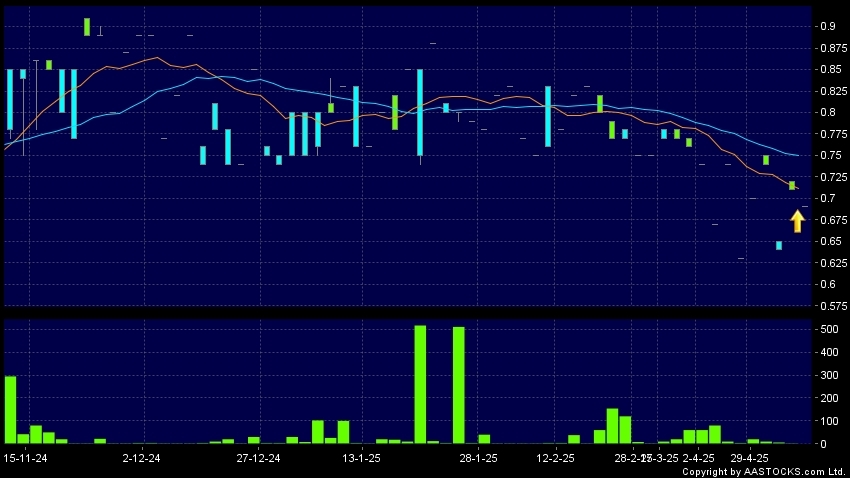Select the green candlestick near the 0.9 level
Viewport: 850px width, 478px height.
coord(87,27)
